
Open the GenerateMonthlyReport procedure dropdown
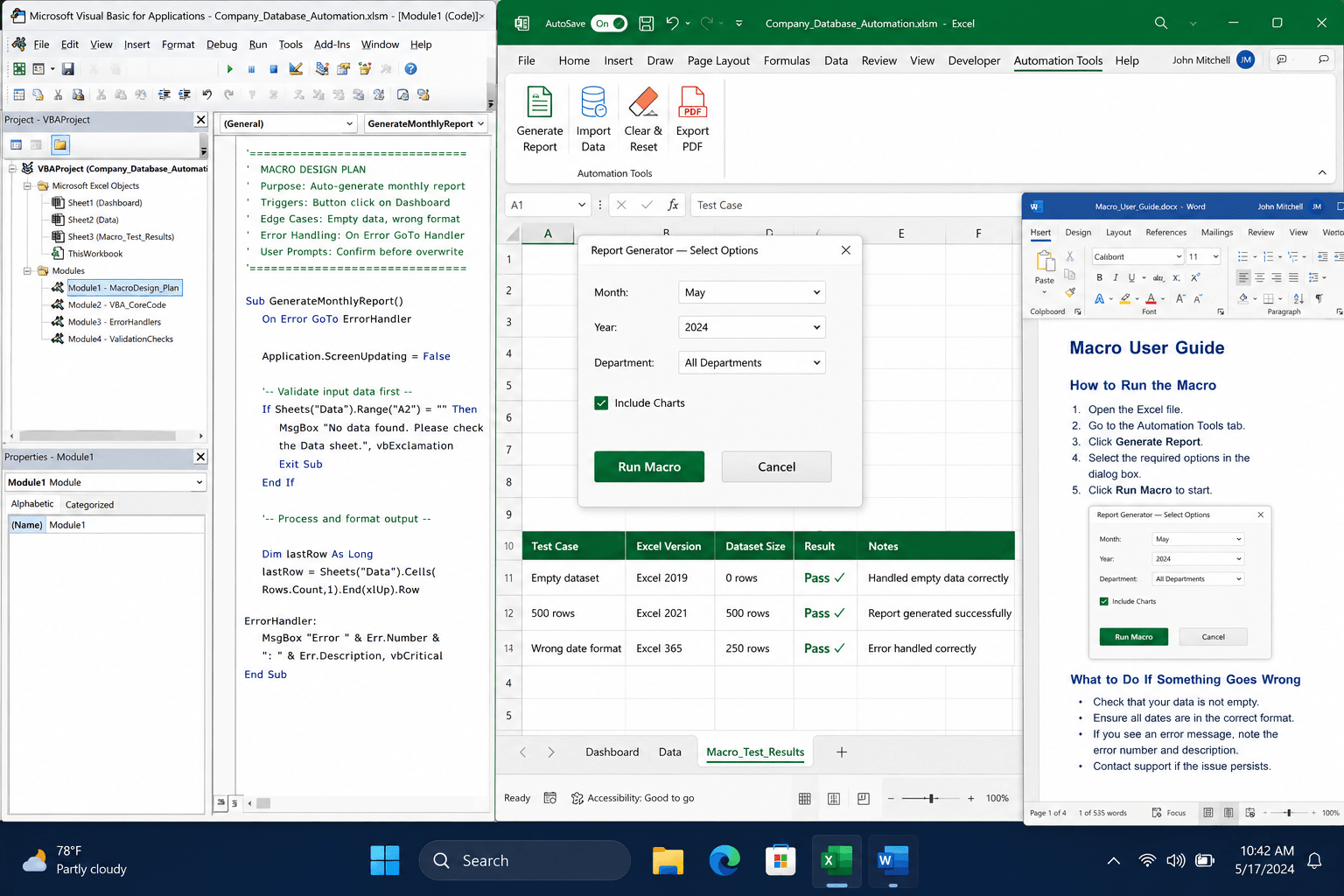point(425,123)
